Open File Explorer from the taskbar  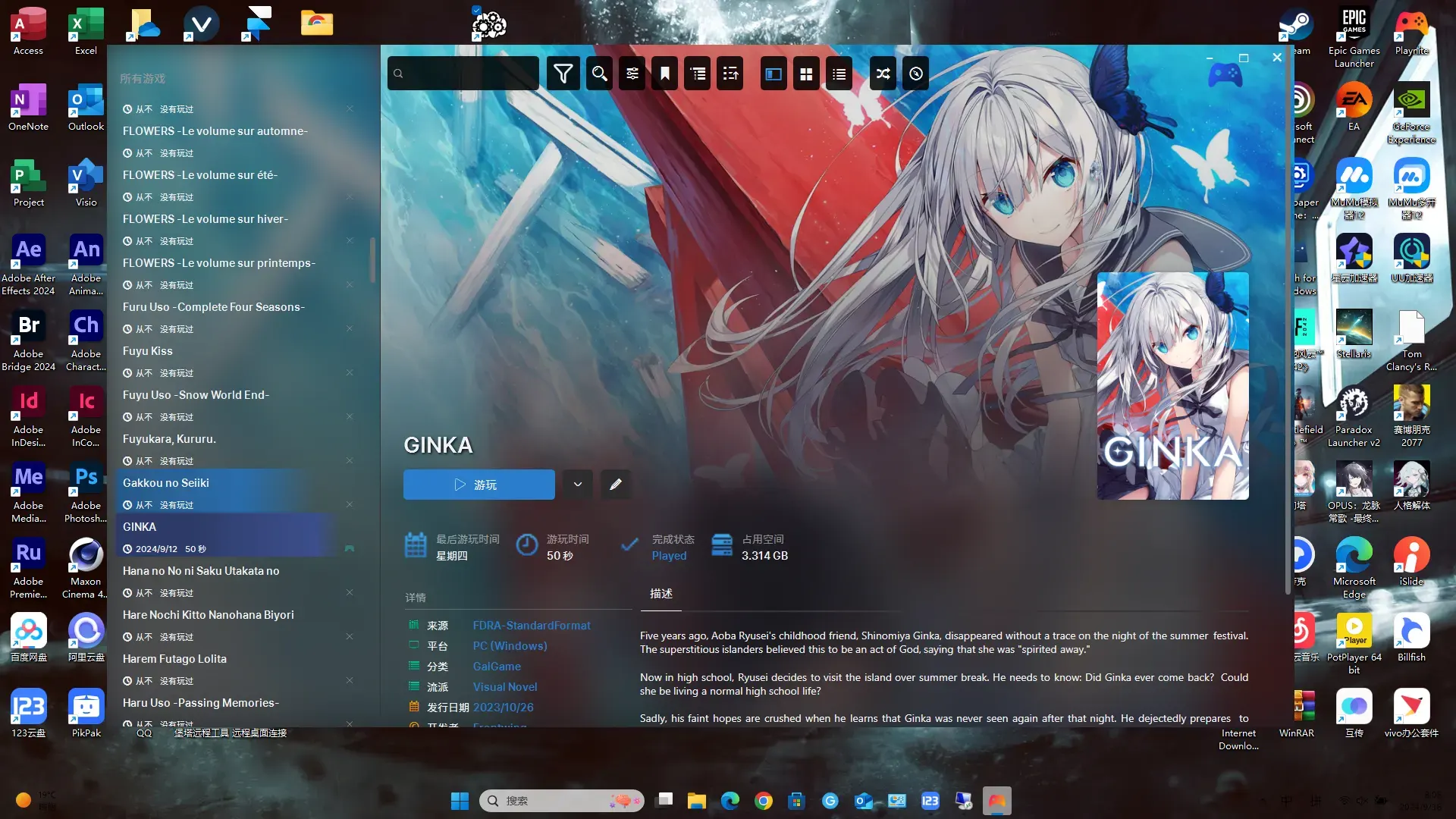[x=697, y=801]
